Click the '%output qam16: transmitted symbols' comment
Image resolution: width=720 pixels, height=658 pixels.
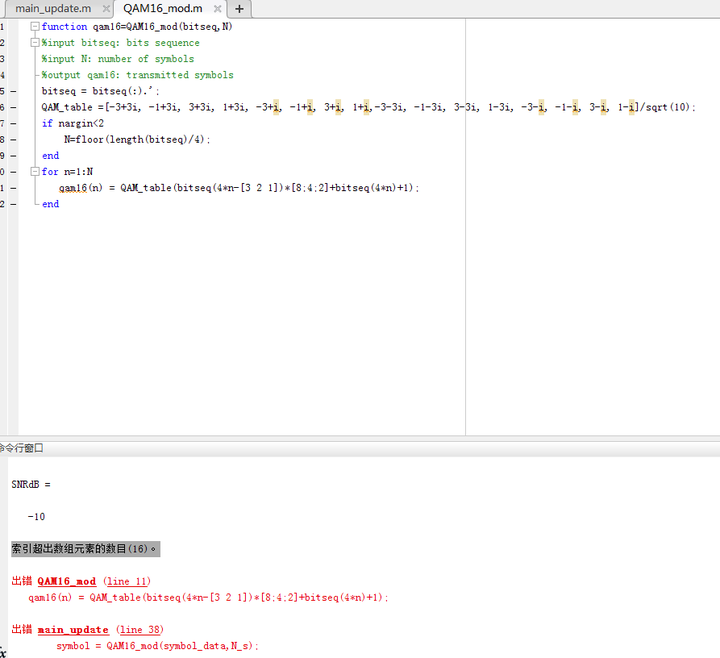coord(137,75)
